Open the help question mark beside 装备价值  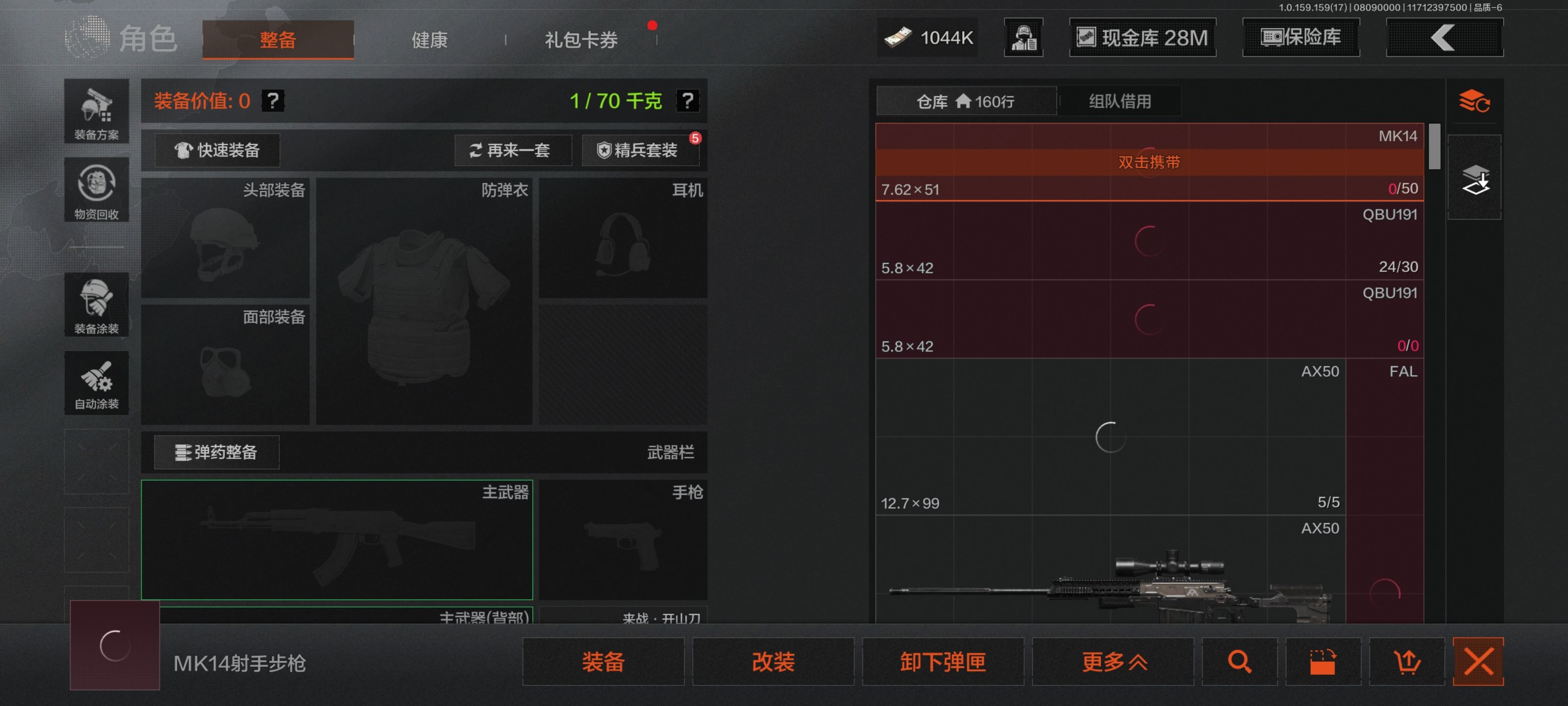[273, 101]
